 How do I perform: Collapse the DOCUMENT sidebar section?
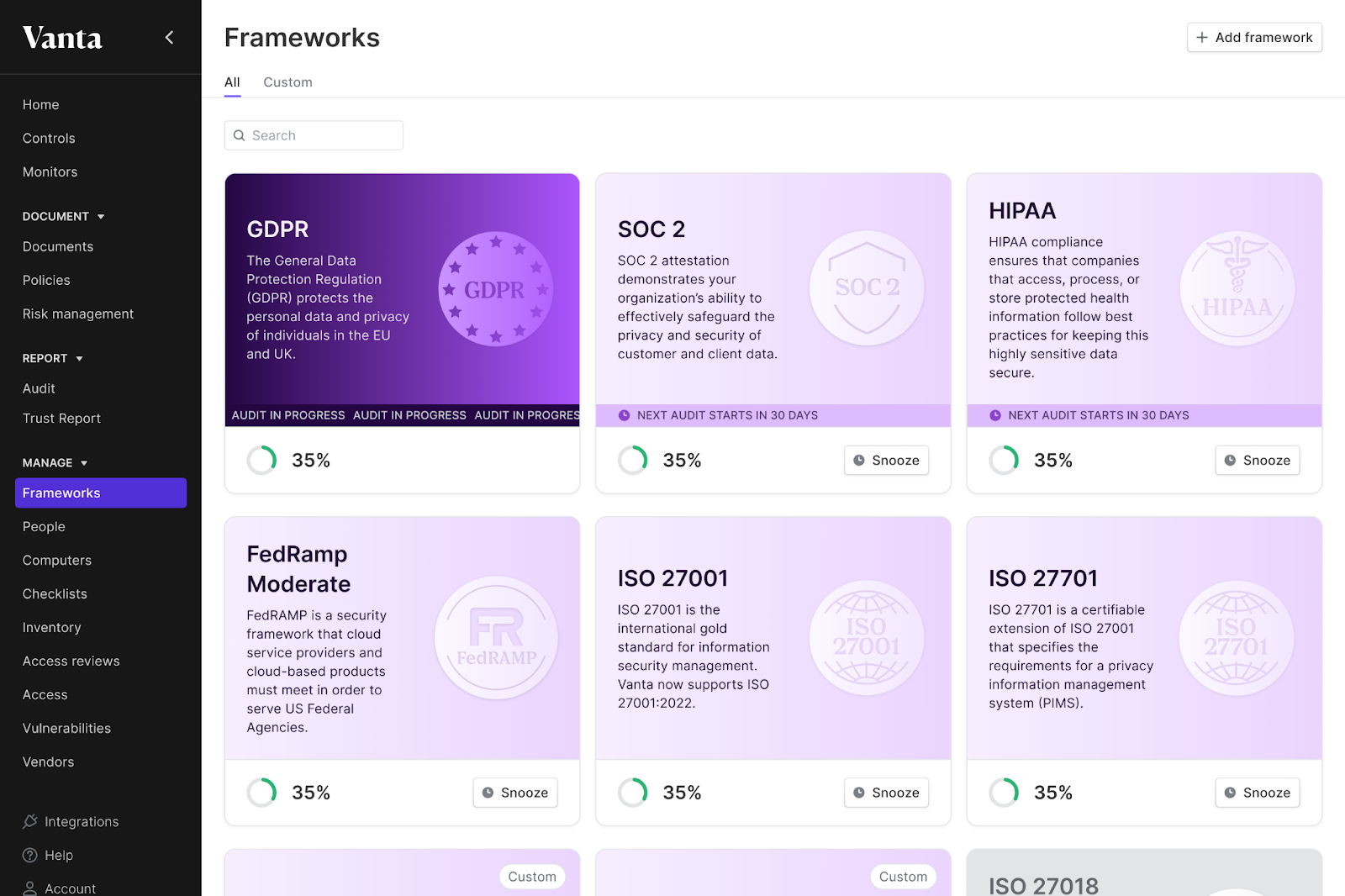[101, 217]
